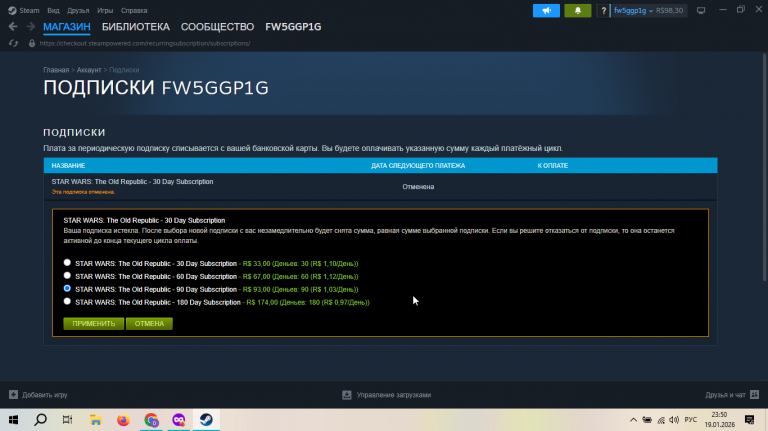
Task: Go back with the left arrow
Action: (13, 26)
